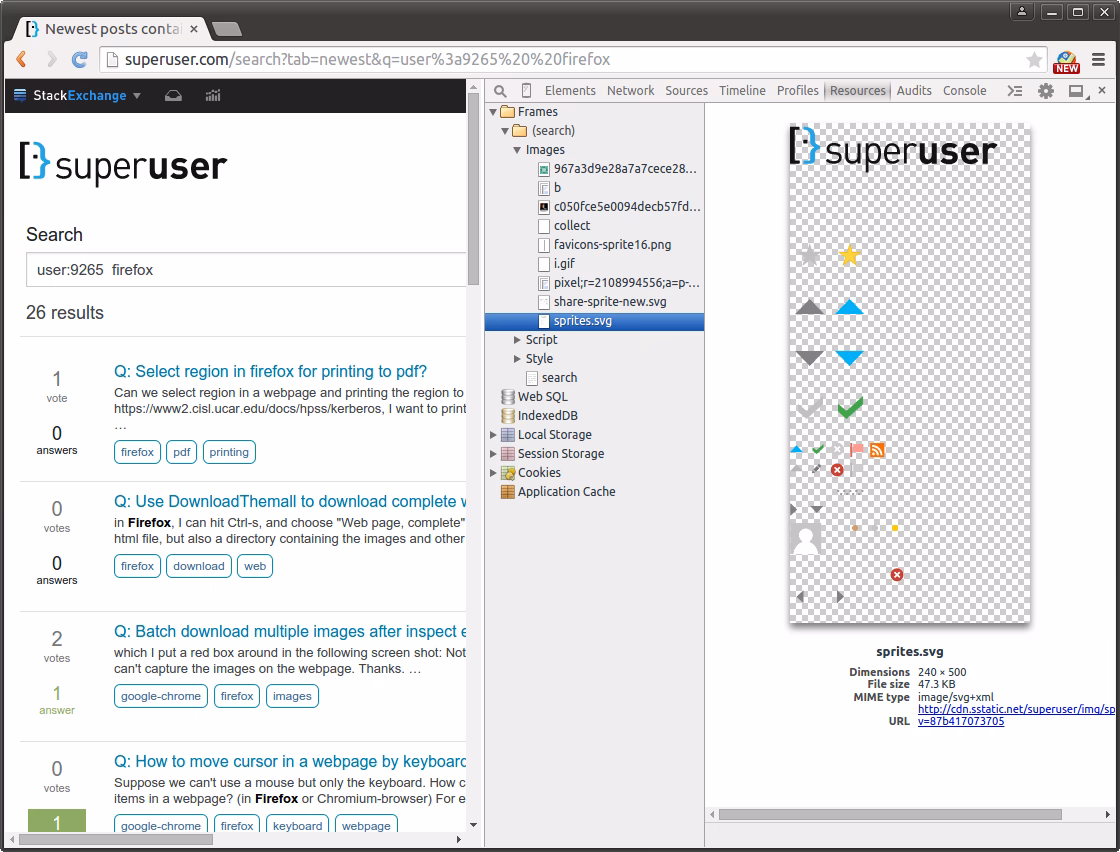The width and height of the screenshot is (1120, 852).
Task: Expand the Cookies node
Action: (x=493, y=473)
